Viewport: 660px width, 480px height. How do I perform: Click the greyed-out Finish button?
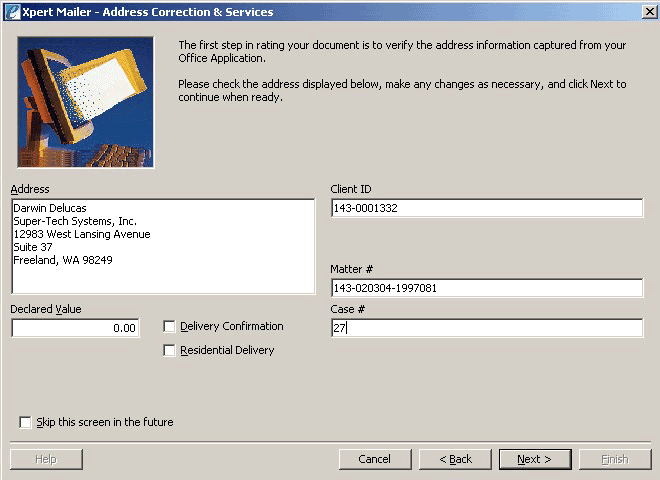point(614,459)
